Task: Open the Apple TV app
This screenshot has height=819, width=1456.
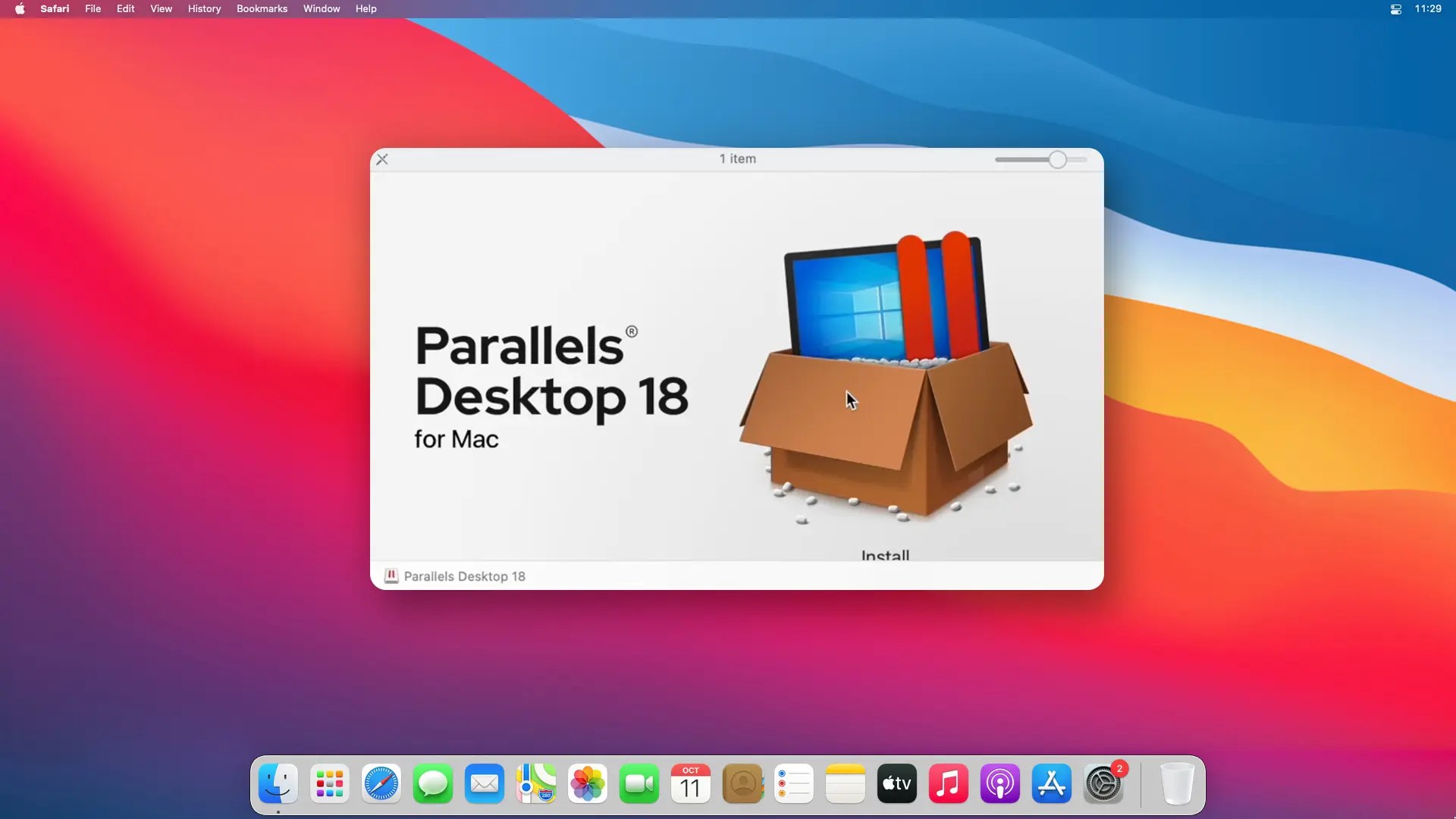Action: (896, 785)
